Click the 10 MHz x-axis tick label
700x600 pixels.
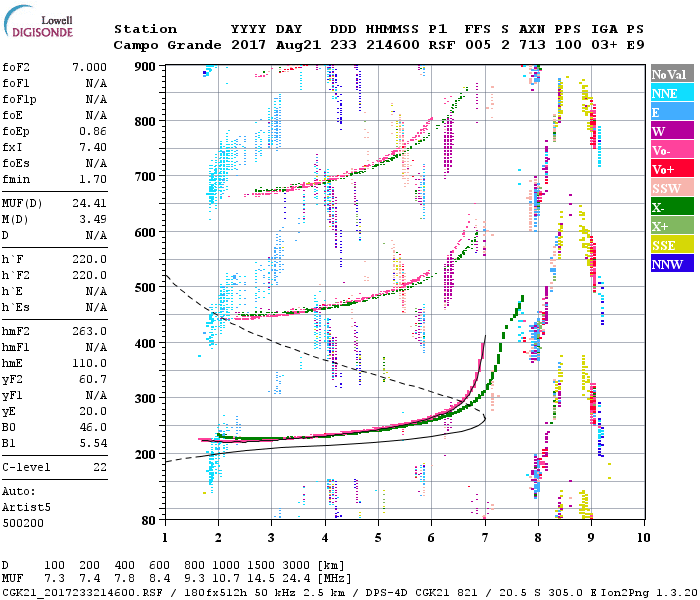tap(641, 537)
